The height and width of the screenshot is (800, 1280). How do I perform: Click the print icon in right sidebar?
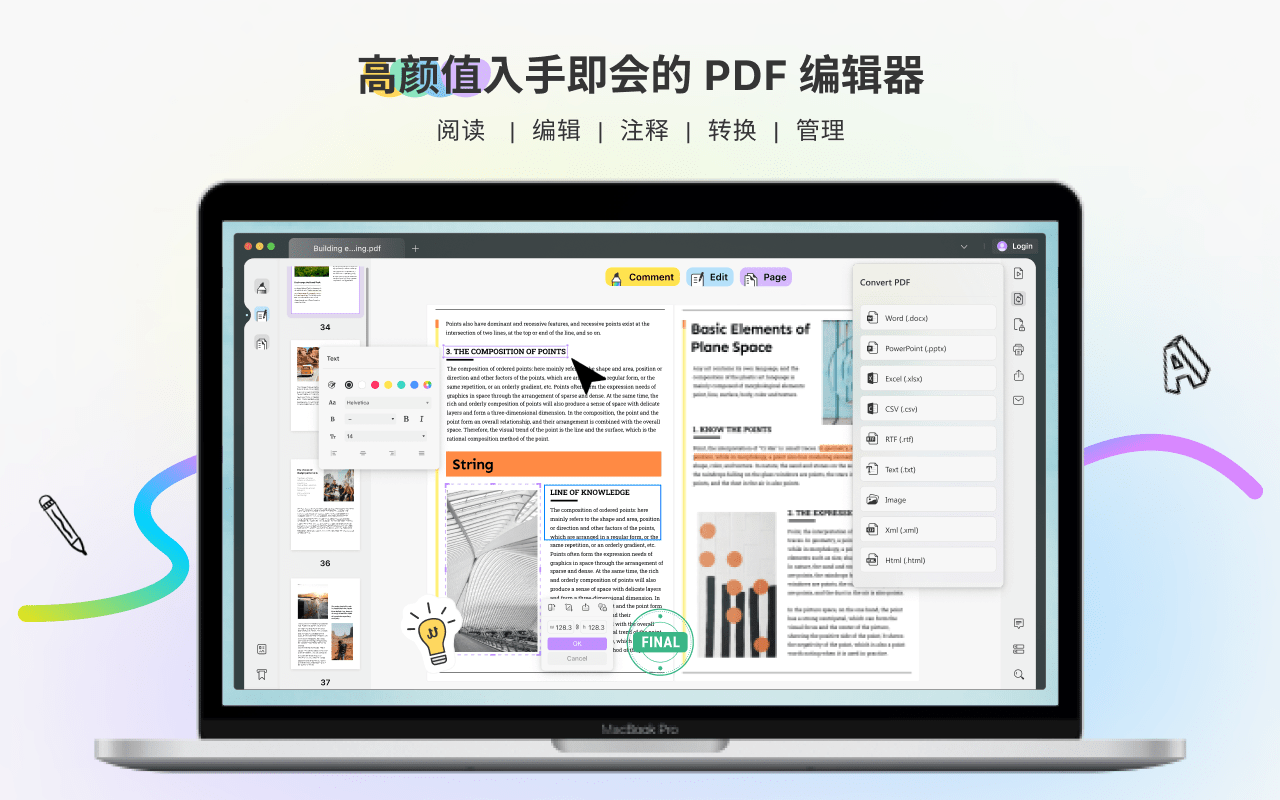tap(1018, 349)
